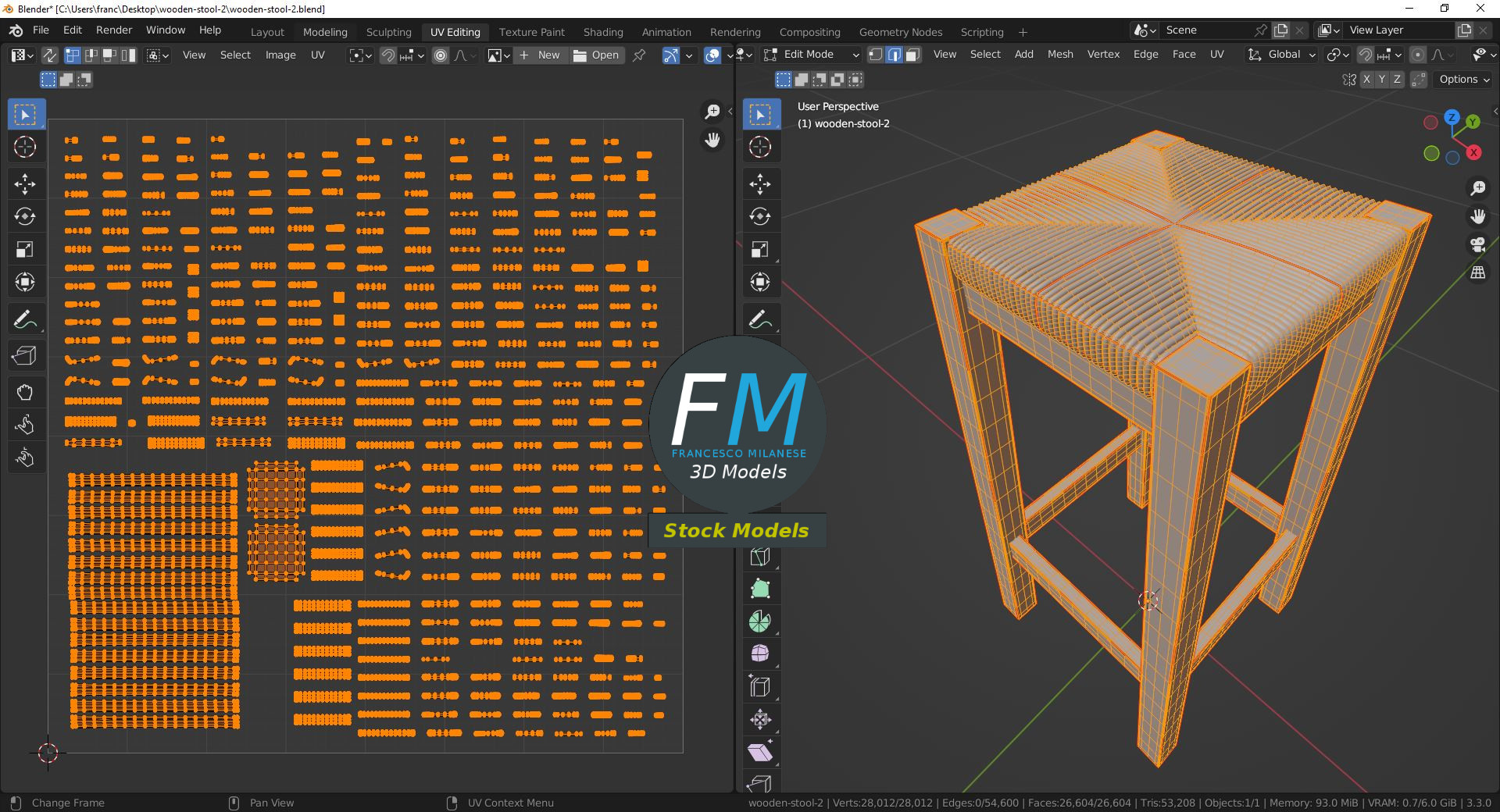The height and width of the screenshot is (812, 1500).
Task: Add a new workspace with plus button
Action: pos(1023,32)
